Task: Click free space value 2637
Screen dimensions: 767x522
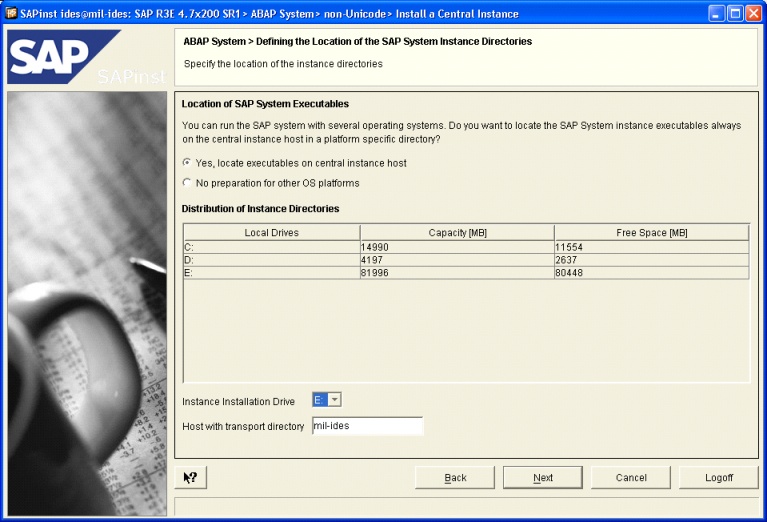Action: click(x=566, y=260)
